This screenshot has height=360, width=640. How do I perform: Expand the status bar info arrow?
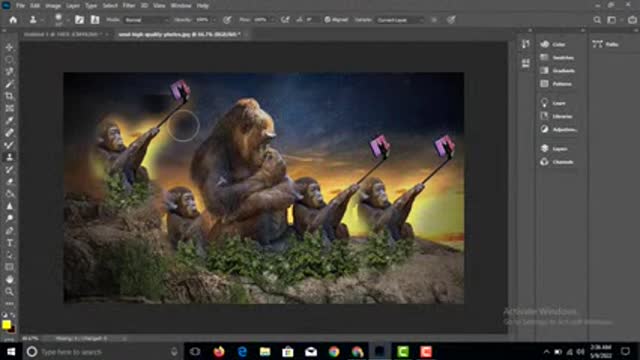tap(124, 338)
